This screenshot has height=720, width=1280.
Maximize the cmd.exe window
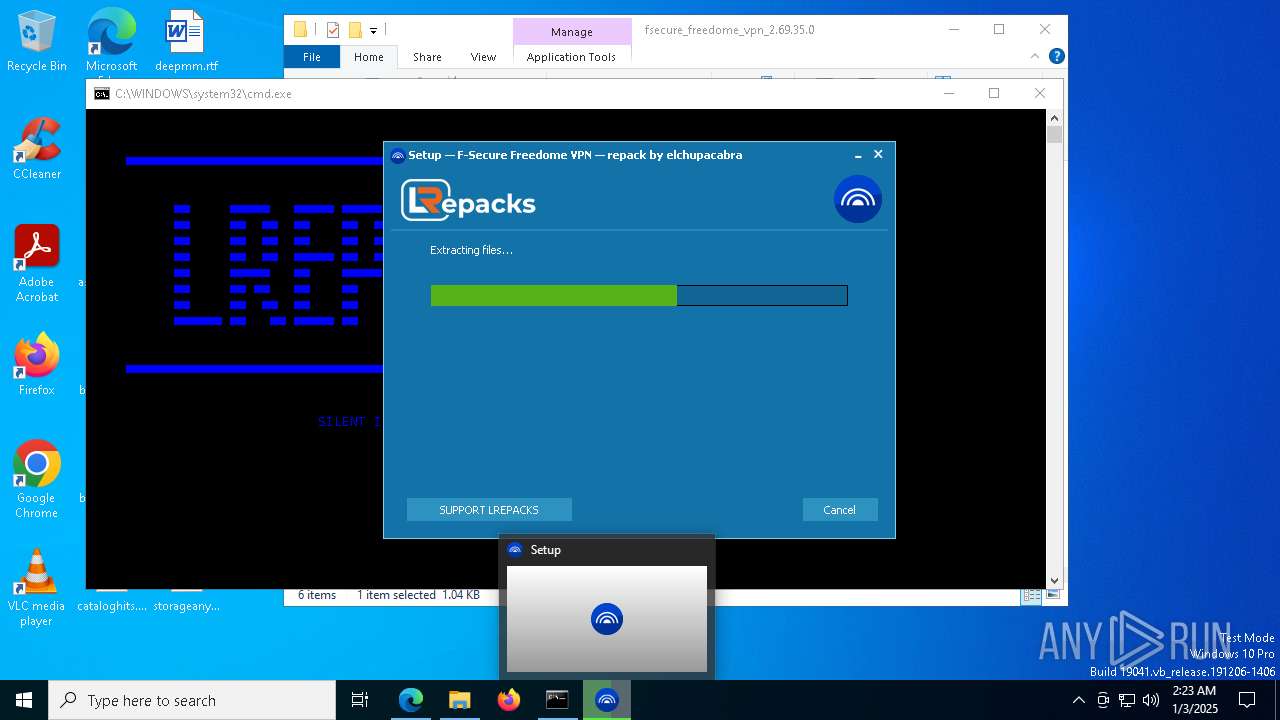point(994,93)
